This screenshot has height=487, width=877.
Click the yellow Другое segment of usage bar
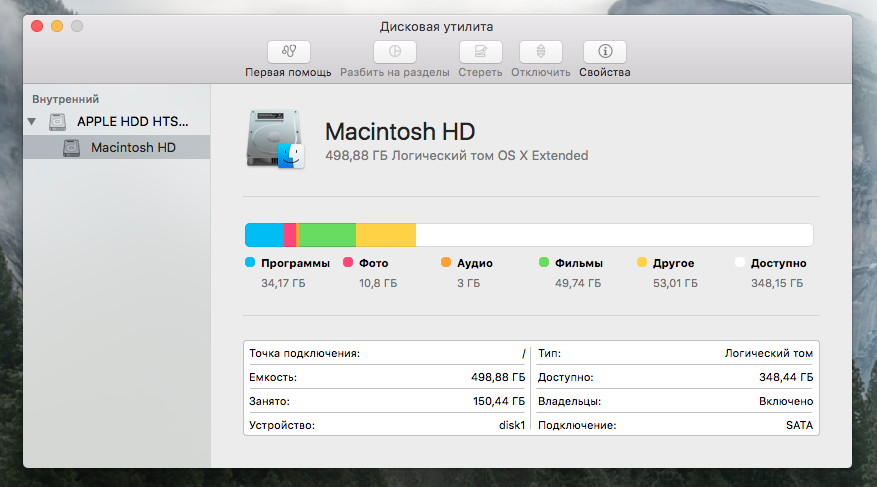385,235
